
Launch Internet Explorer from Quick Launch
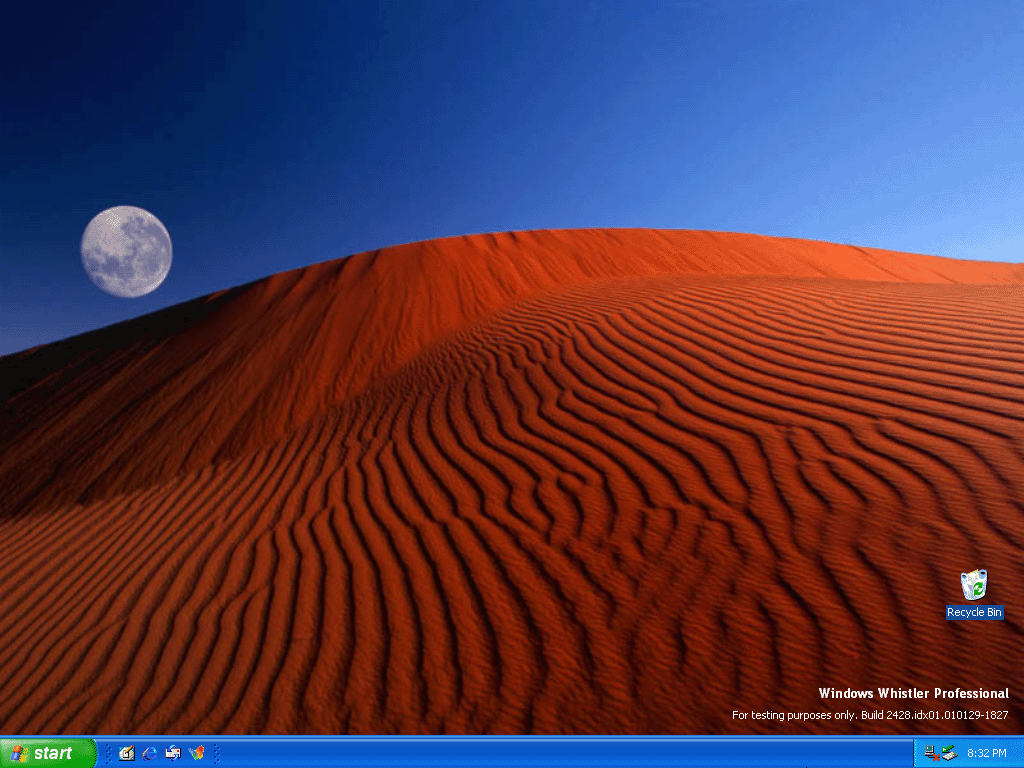(150, 753)
